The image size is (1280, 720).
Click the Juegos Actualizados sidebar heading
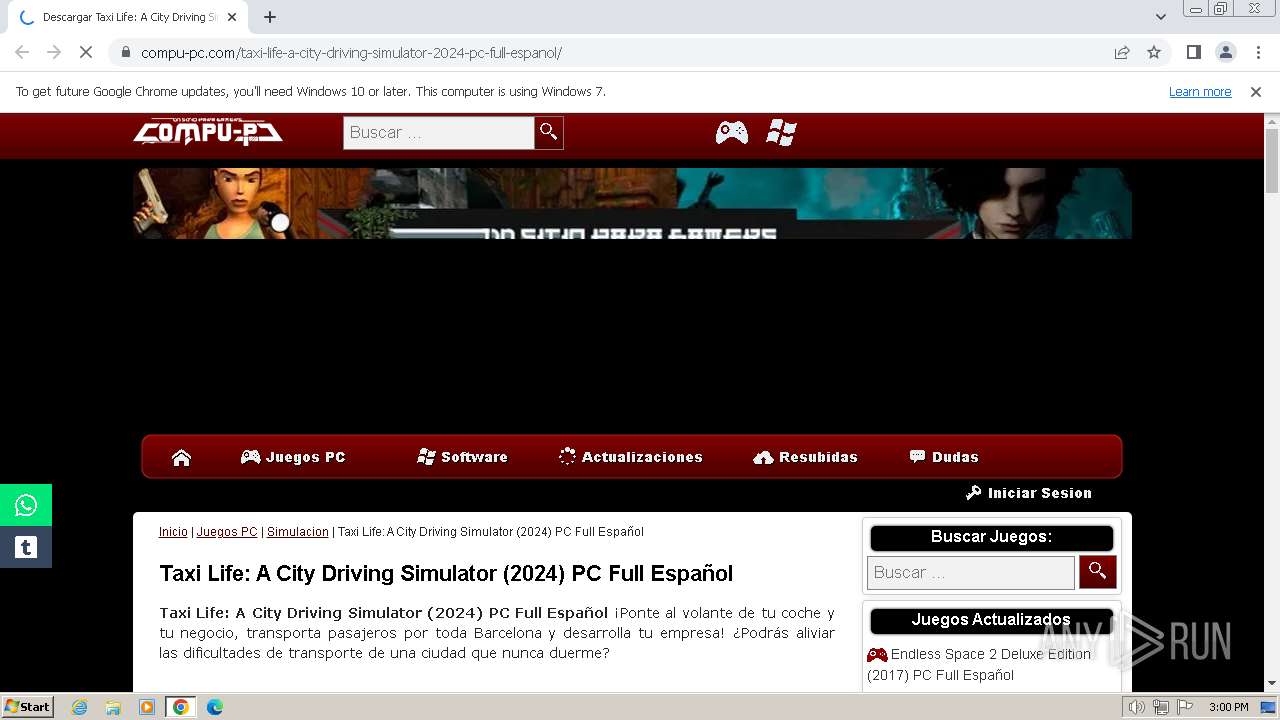991,620
